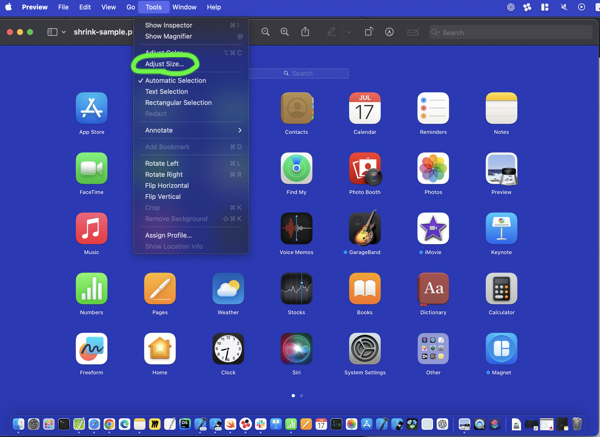The image size is (600, 437).
Task: Click the Share toolbar button
Action: point(305,32)
